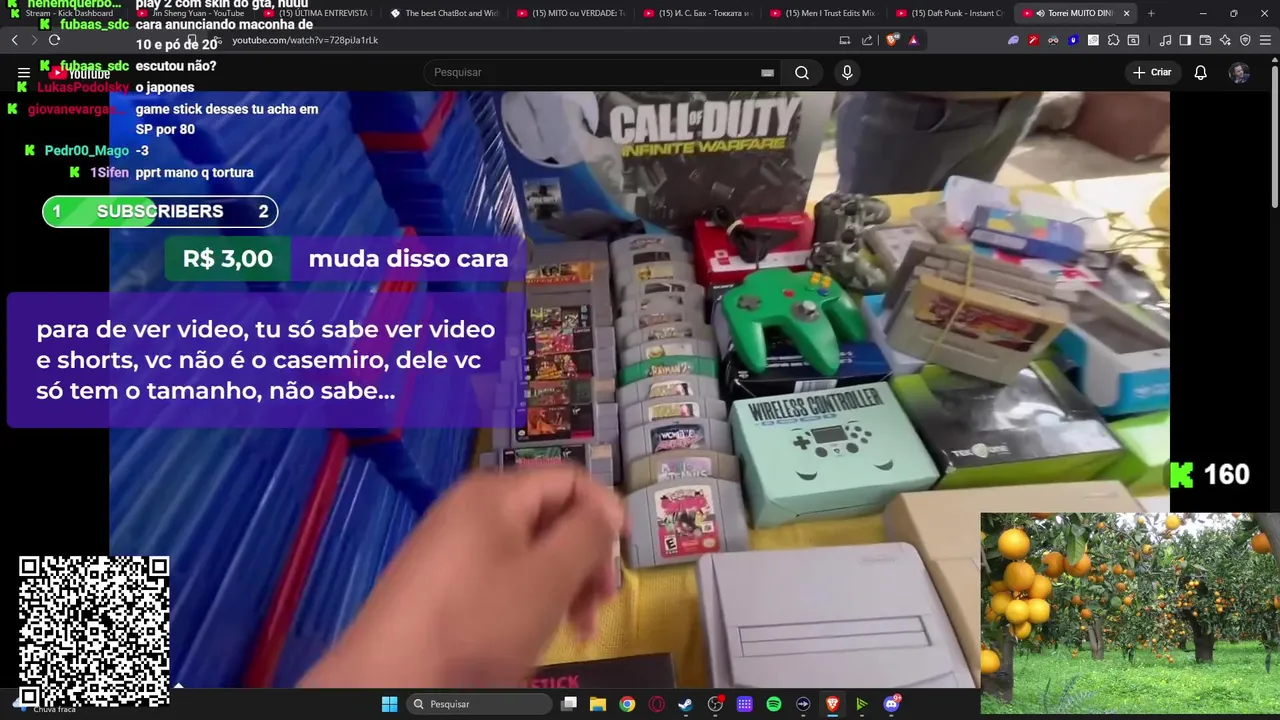Image resolution: width=1280 pixels, height=720 pixels.
Task: Open Google Chrome from the taskbar
Action: pyautogui.click(x=627, y=704)
